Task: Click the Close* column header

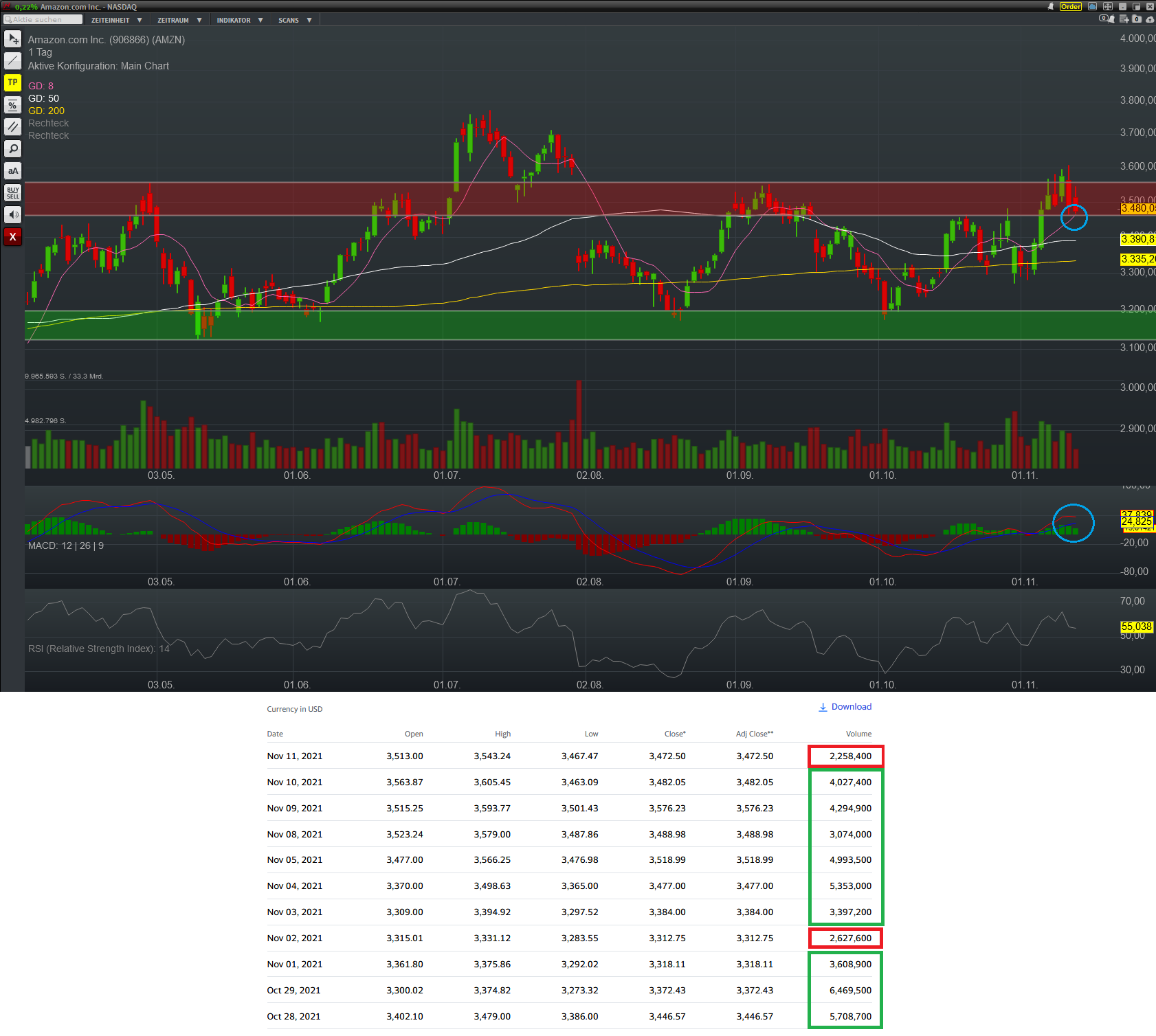Action: [x=675, y=734]
